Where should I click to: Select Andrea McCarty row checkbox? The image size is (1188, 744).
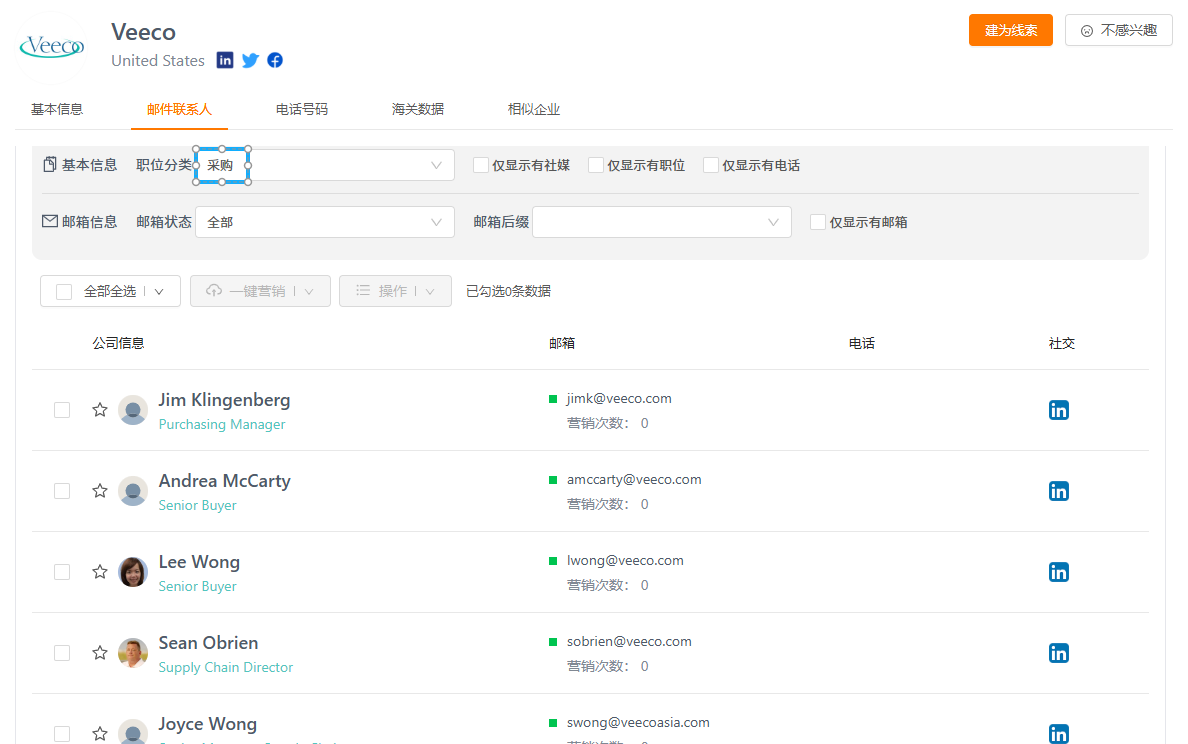coord(62,491)
